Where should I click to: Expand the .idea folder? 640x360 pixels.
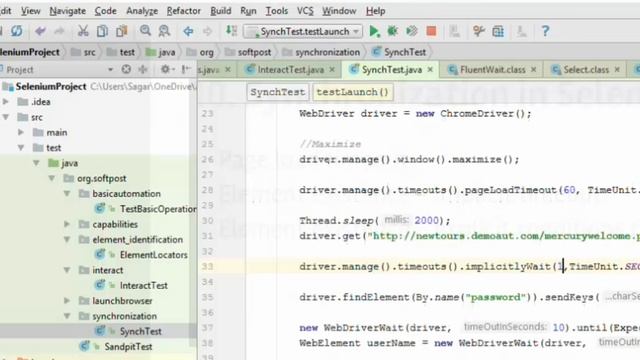point(6,102)
